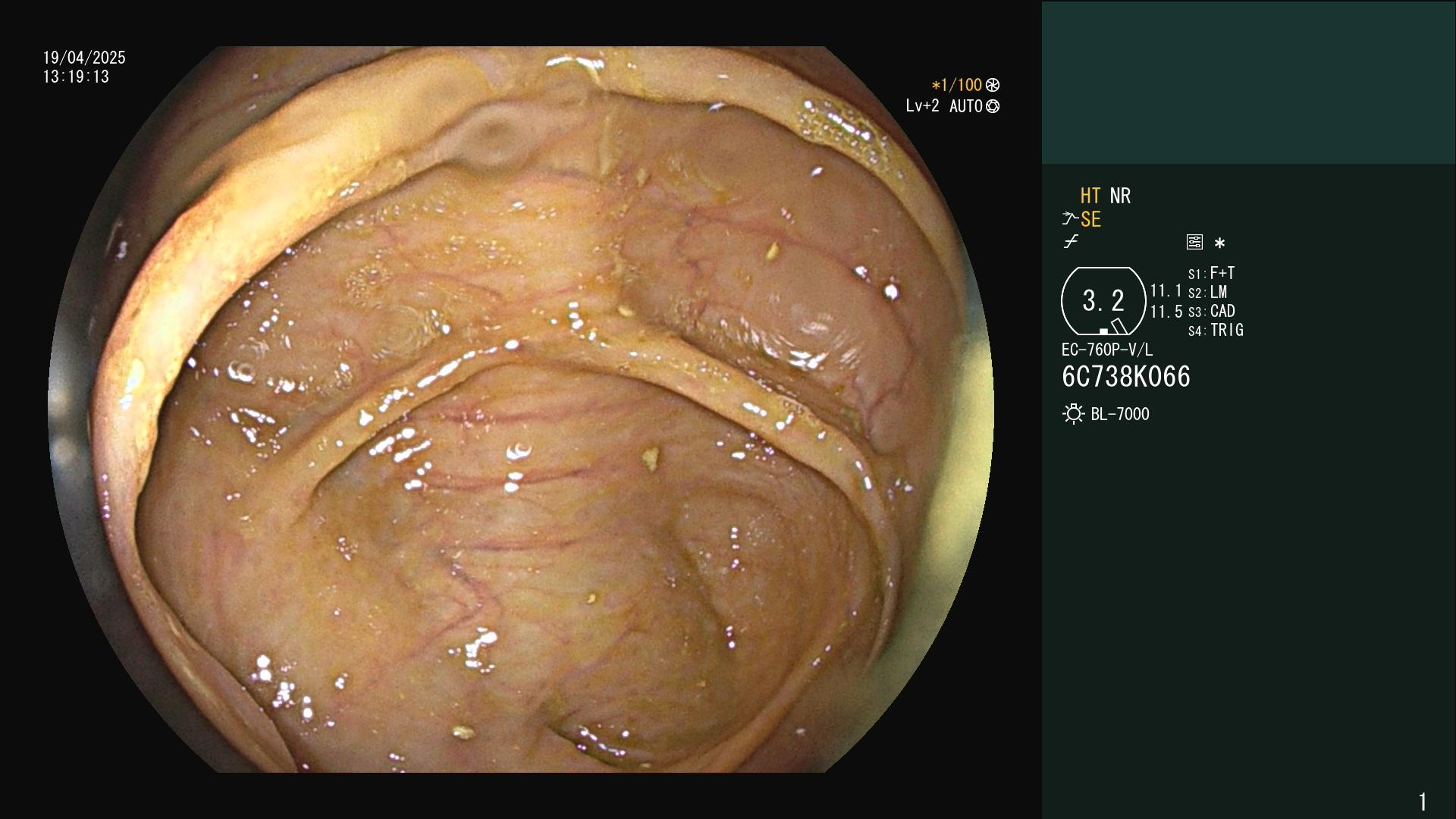Viewport: 1456px width, 819px height.
Task: Click the tone curve icon below SE
Action: [1071, 242]
